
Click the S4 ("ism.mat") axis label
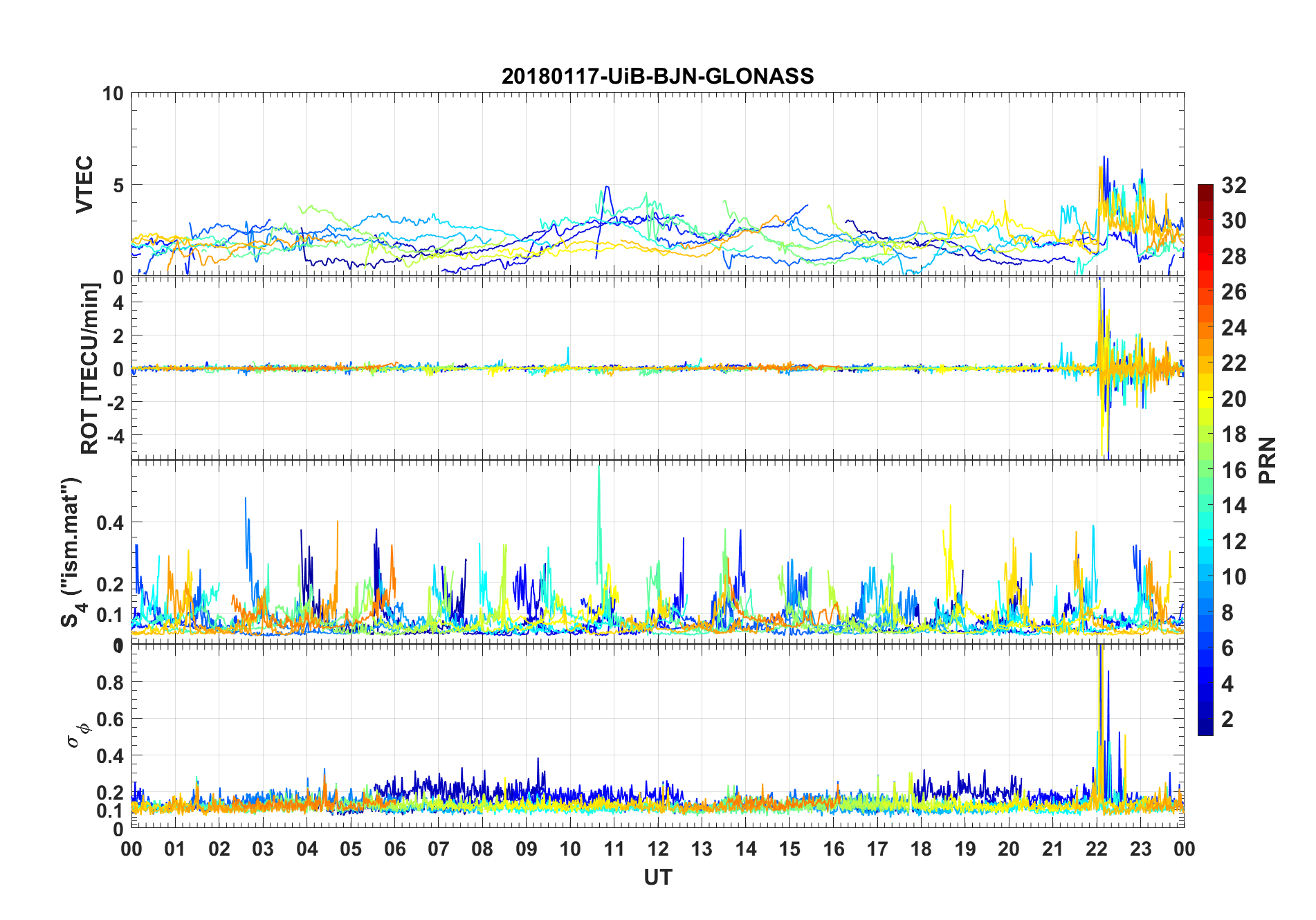73,552
